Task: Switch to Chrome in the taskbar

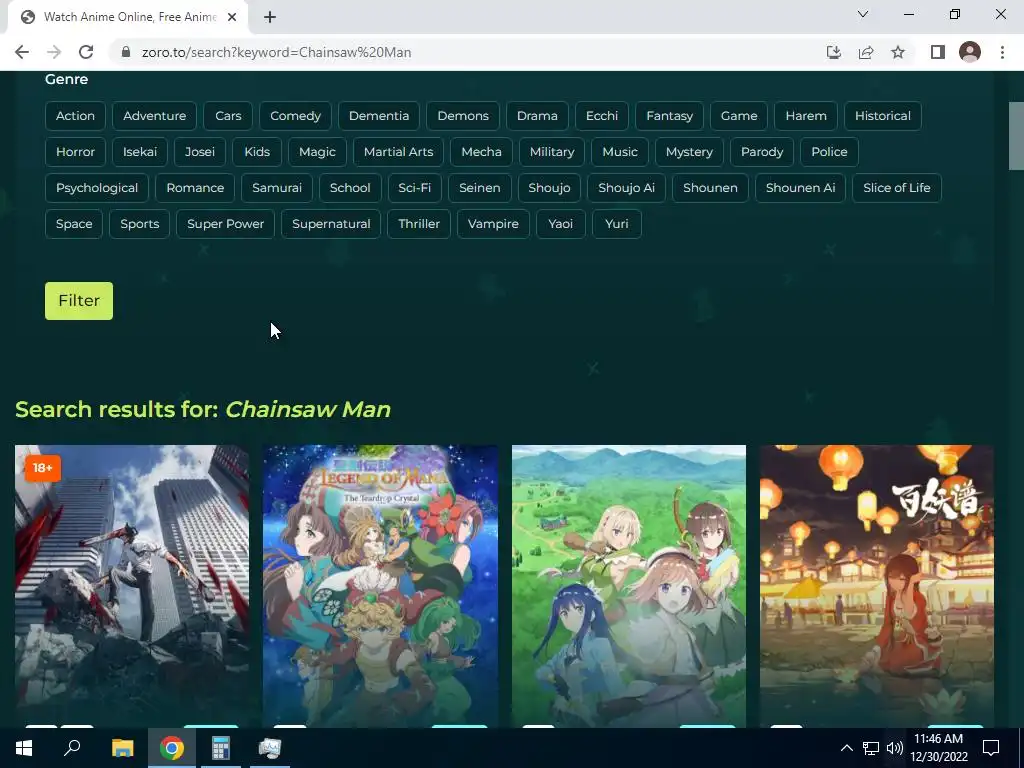Action: 172,748
